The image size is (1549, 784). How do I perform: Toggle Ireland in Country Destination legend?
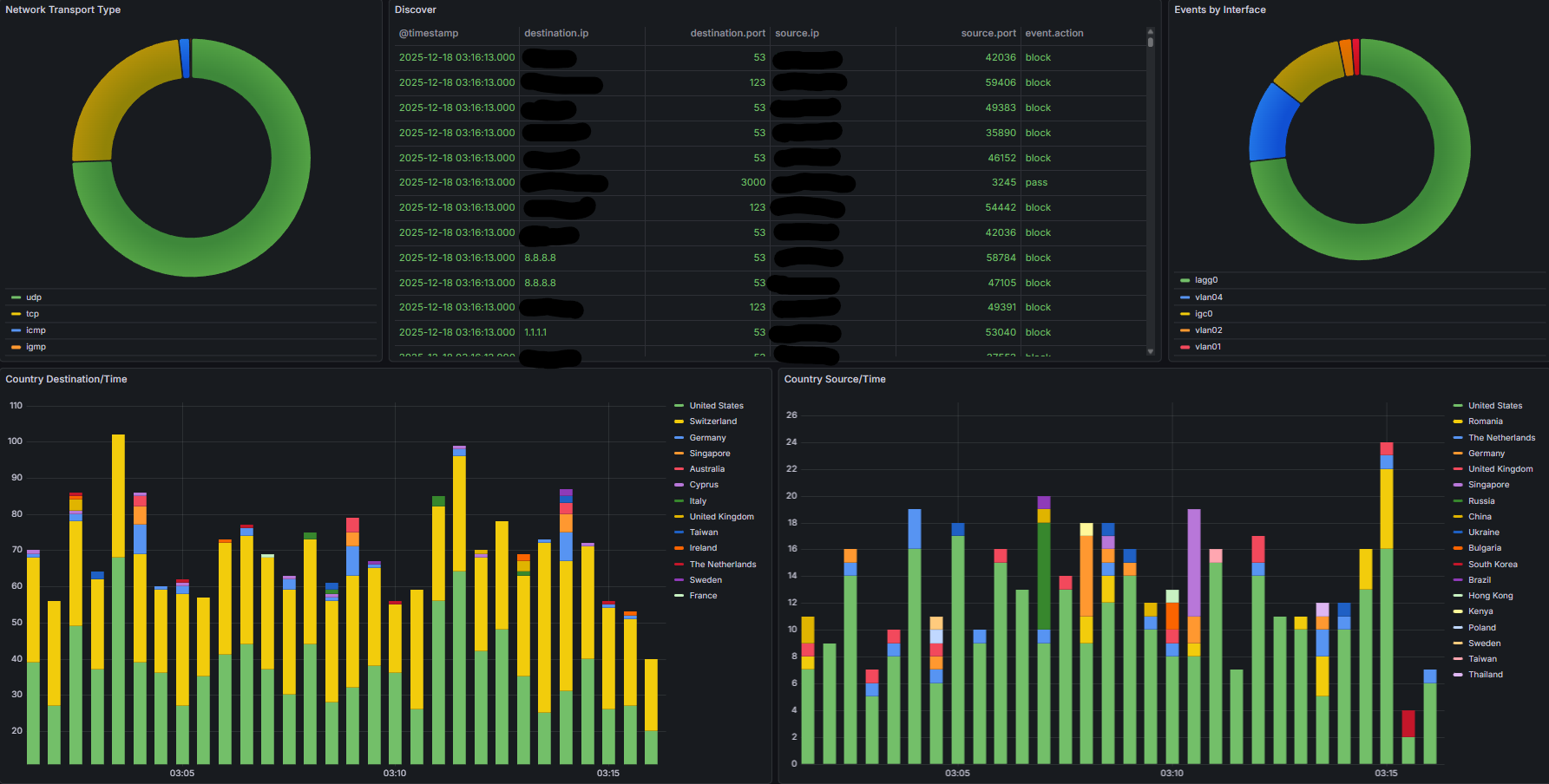[x=703, y=548]
